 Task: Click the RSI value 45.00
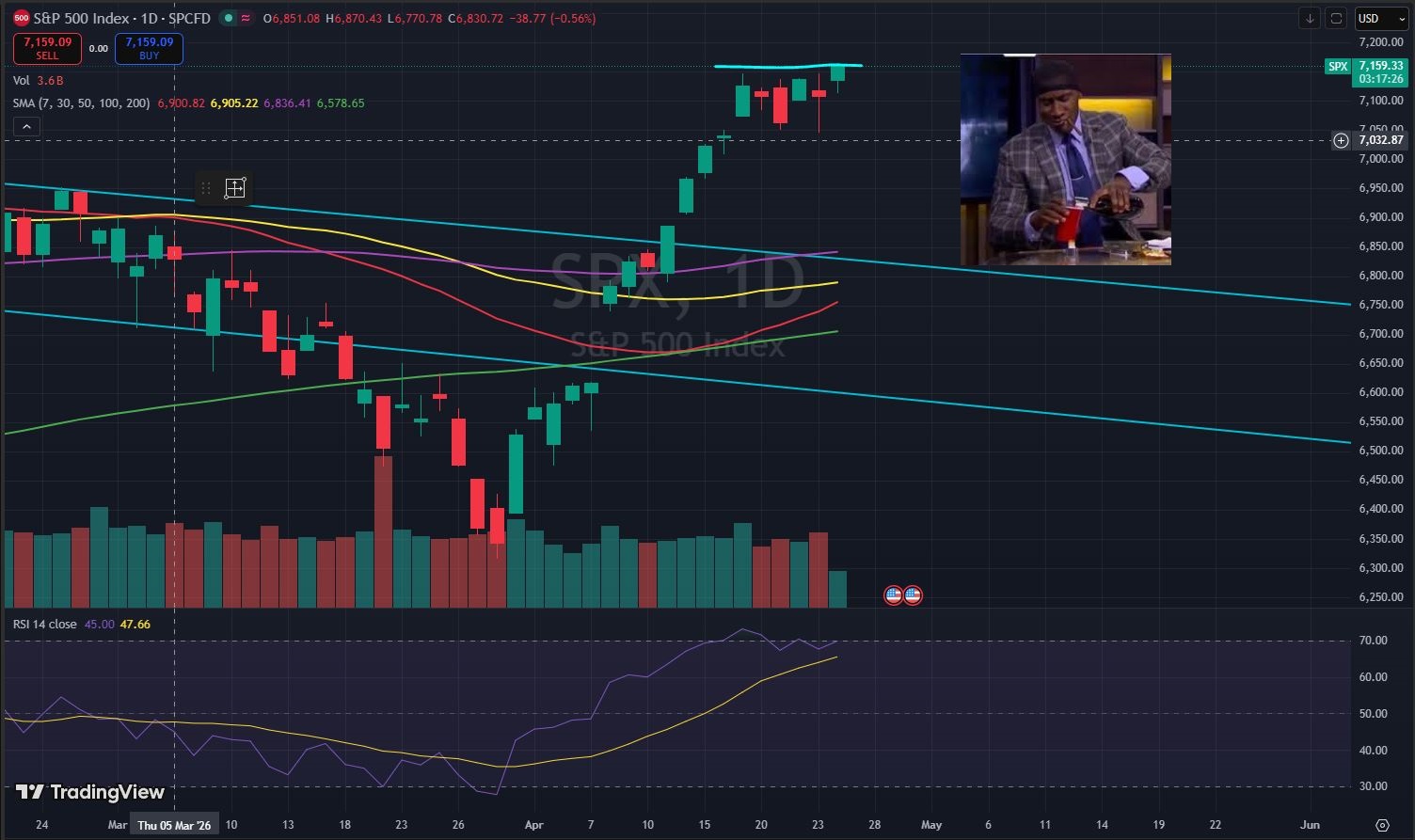(x=99, y=624)
